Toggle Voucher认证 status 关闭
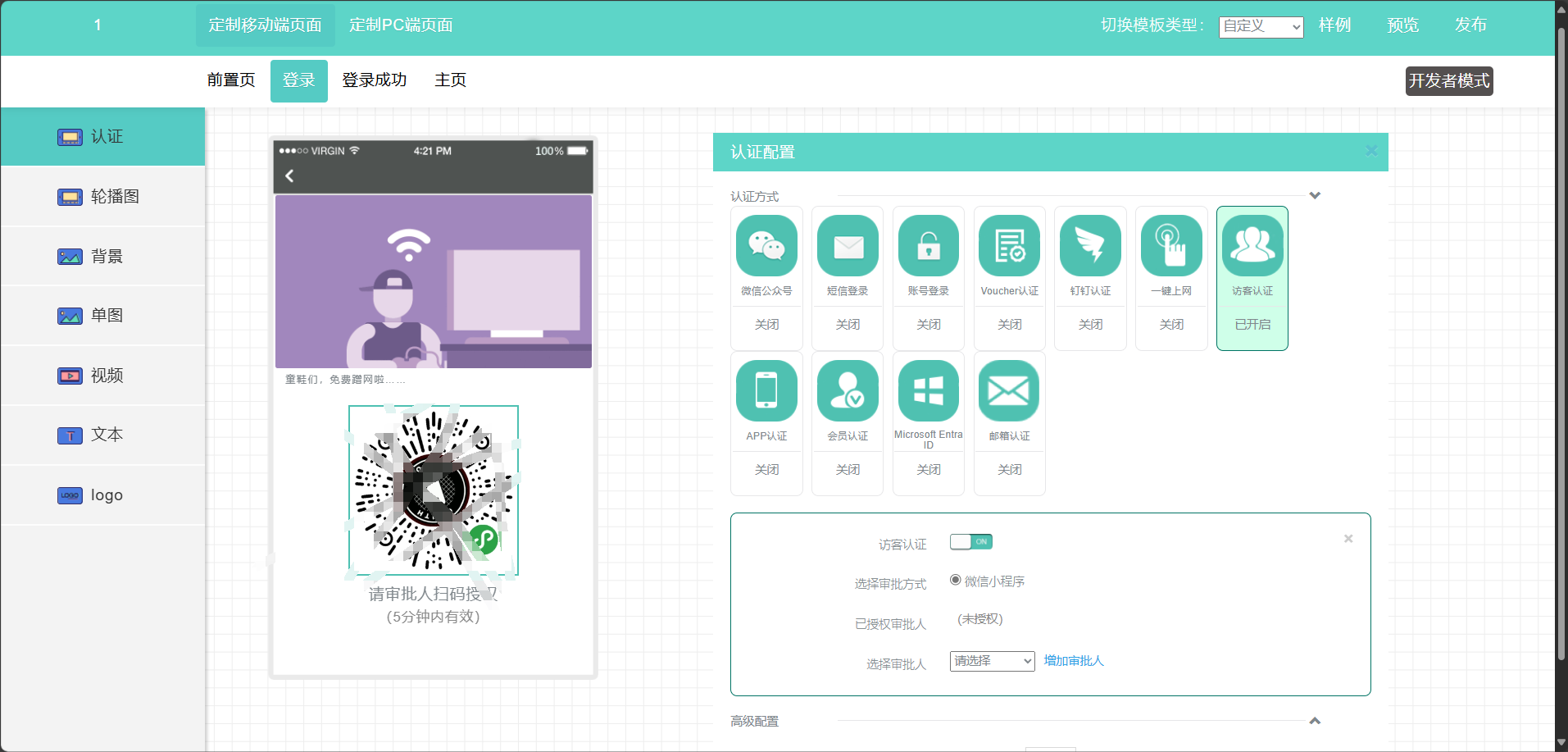Image resolution: width=1568 pixels, height=752 pixels. point(1010,325)
